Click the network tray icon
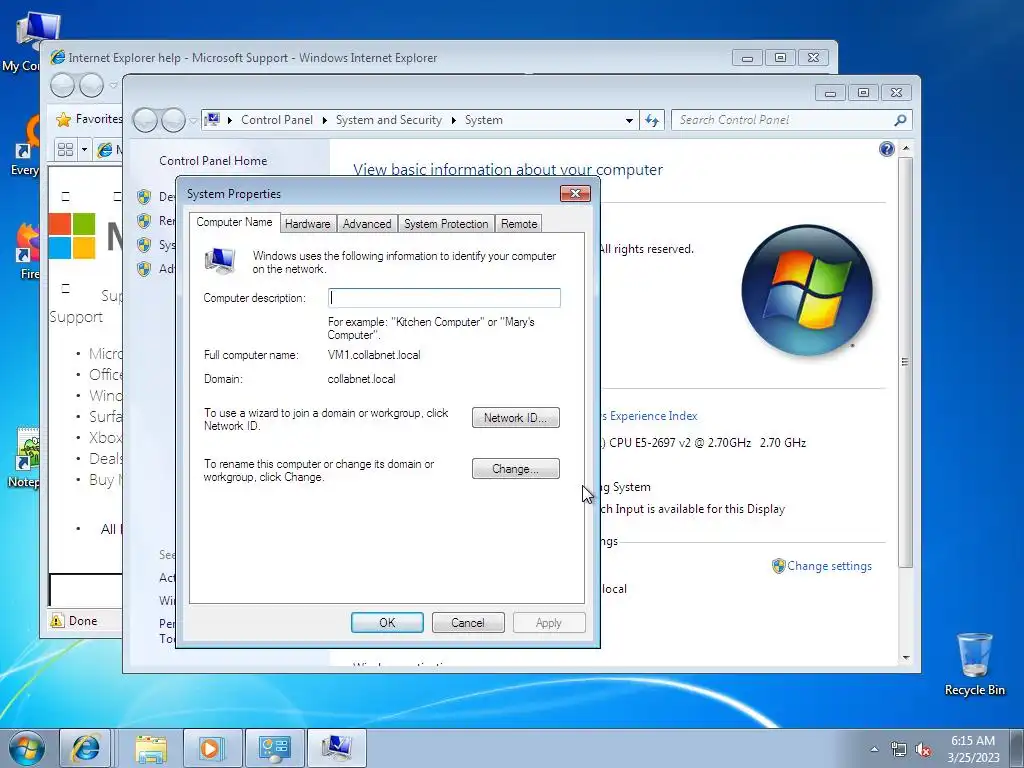The height and width of the screenshot is (768, 1024). point(899,750)
